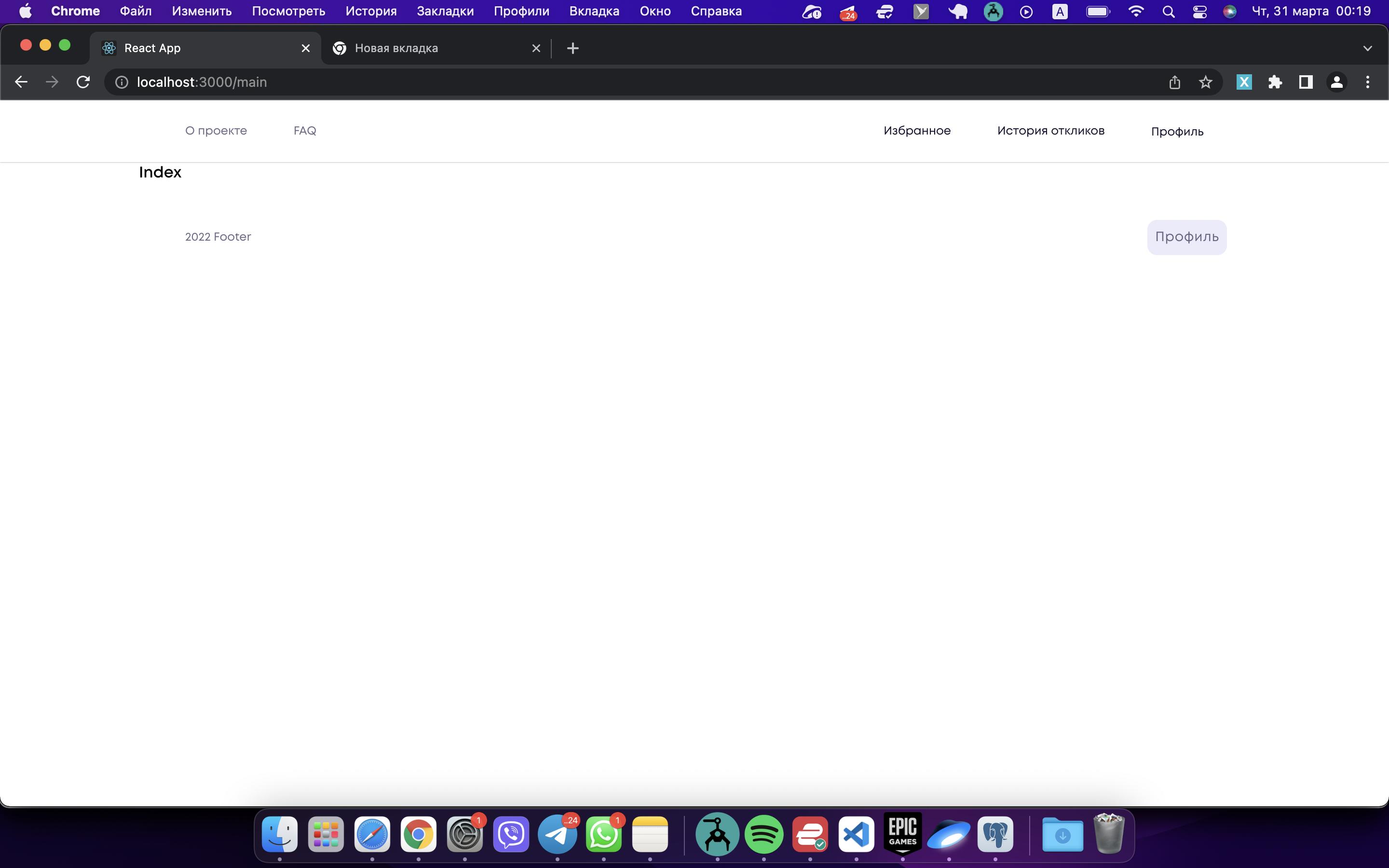Image resolution: width=1389 pixels, height=868 pixels.
Task: Click the Профиль button in footer
Action: (1186, 237)
